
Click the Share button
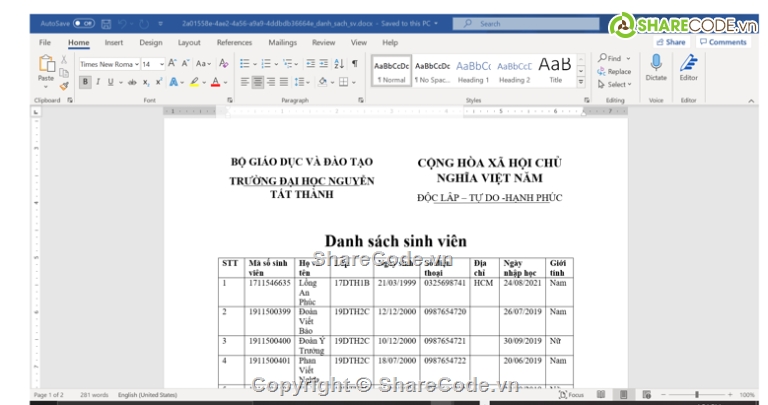(x=671, y=42)
